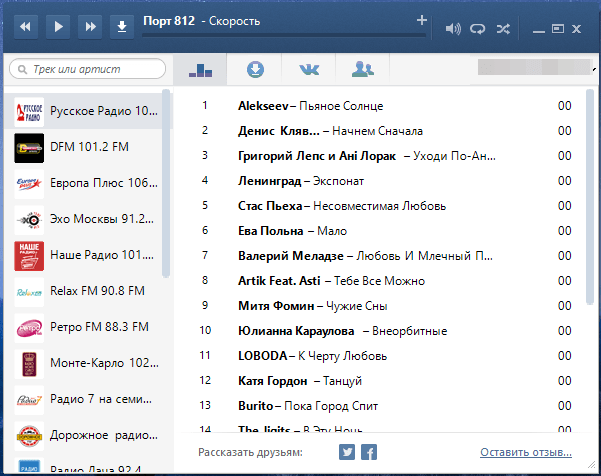Play Катя Гордон – Танцуй
This screenshot has height=476, width=601.
(381, 381)
